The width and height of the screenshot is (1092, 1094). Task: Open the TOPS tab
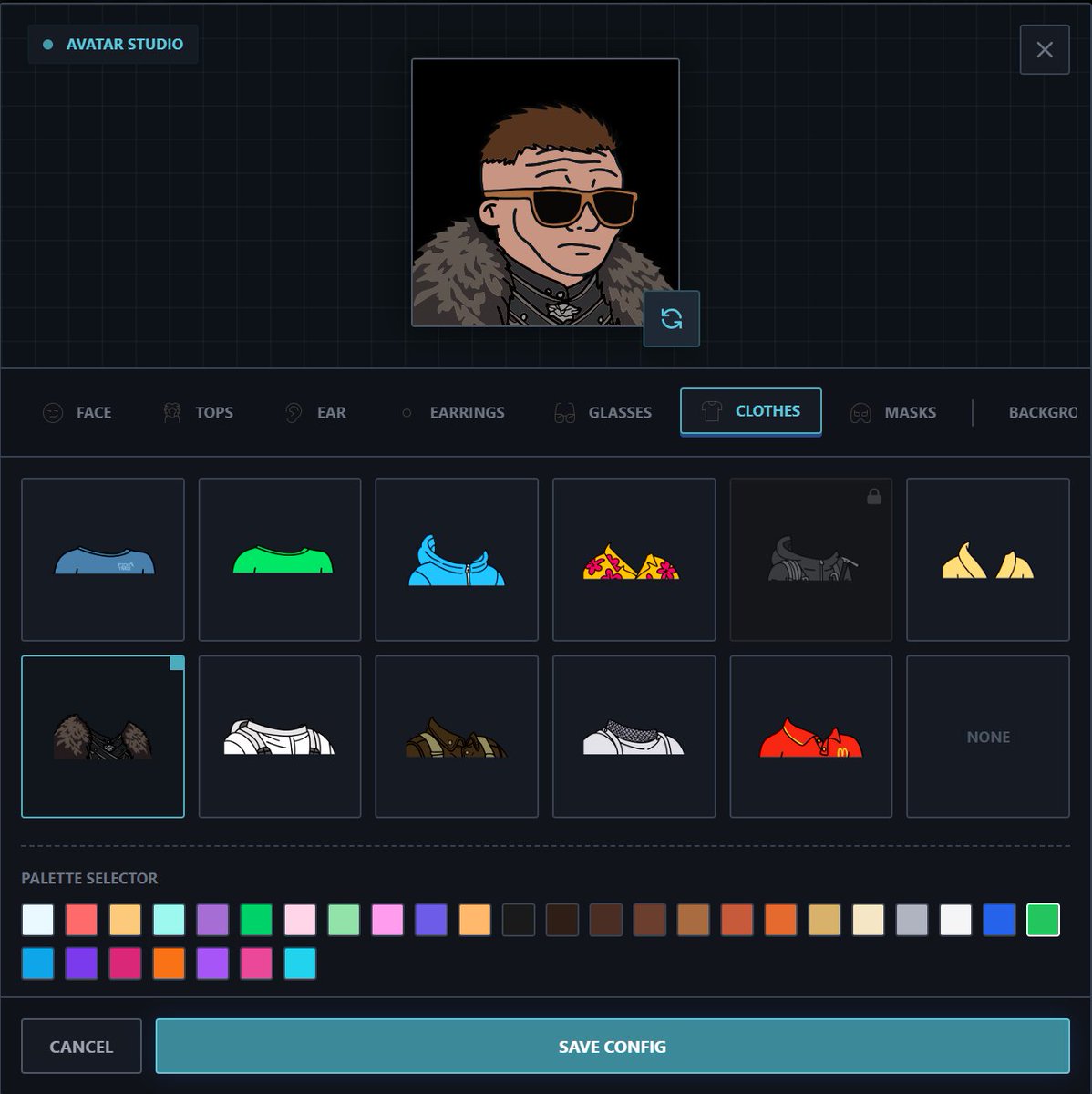(198, 412)
